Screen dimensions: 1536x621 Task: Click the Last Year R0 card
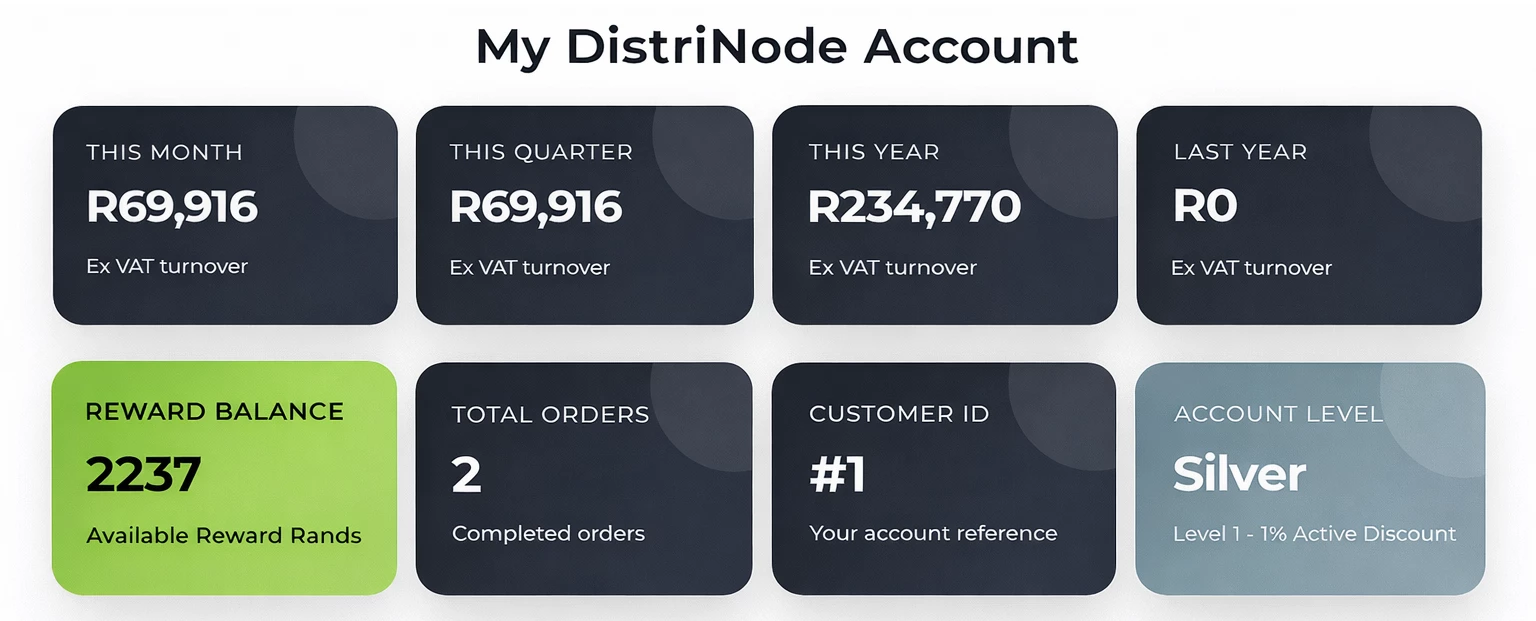[x=1309, y=215]
